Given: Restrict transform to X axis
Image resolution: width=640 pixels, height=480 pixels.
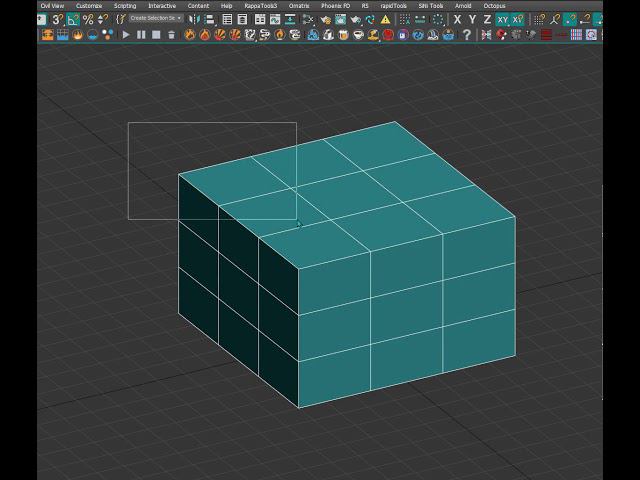Looking at the screenshot, I should (x=457, y=19).
